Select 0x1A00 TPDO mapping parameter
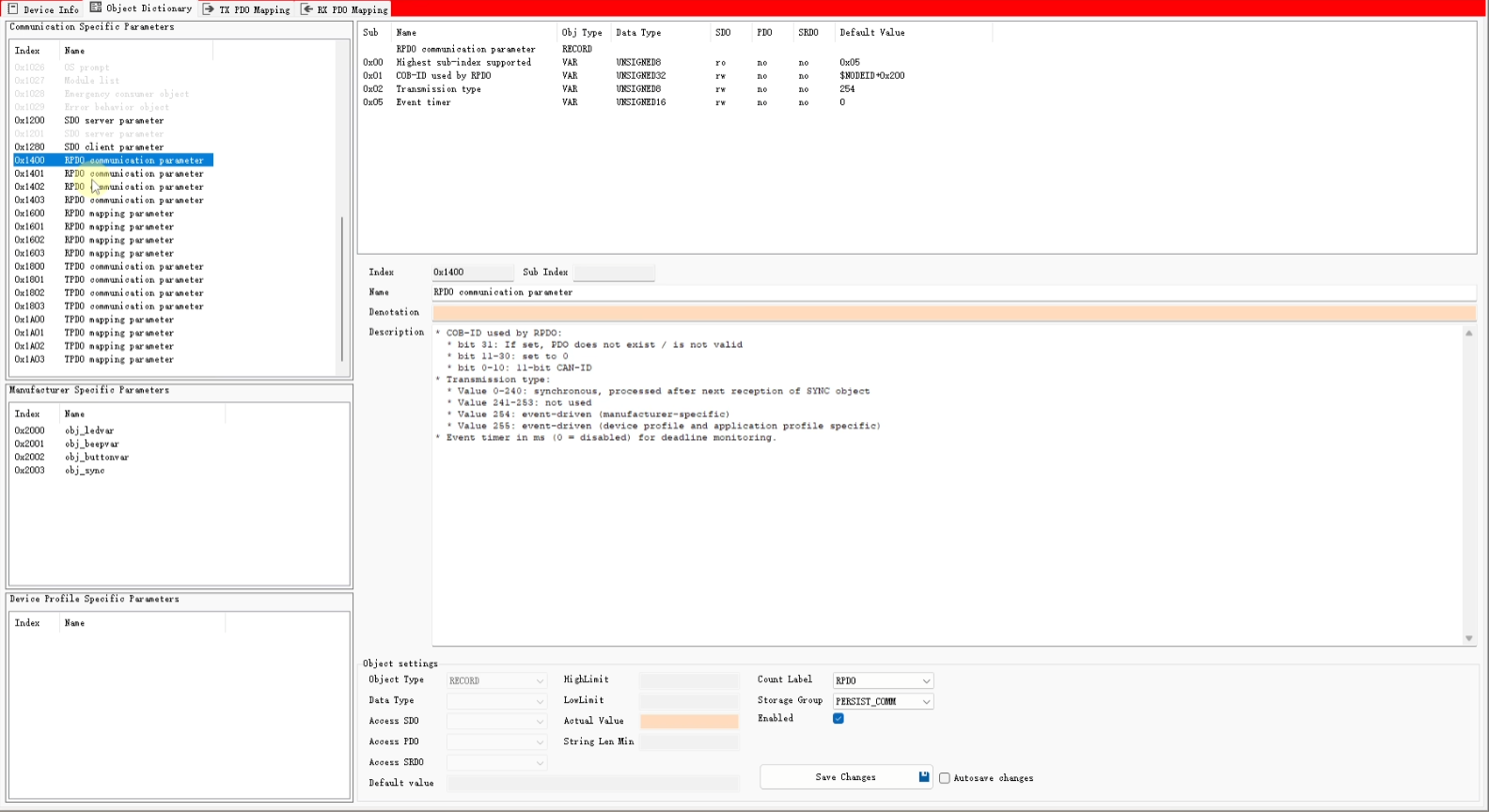1489x812 pixels. 113,320
